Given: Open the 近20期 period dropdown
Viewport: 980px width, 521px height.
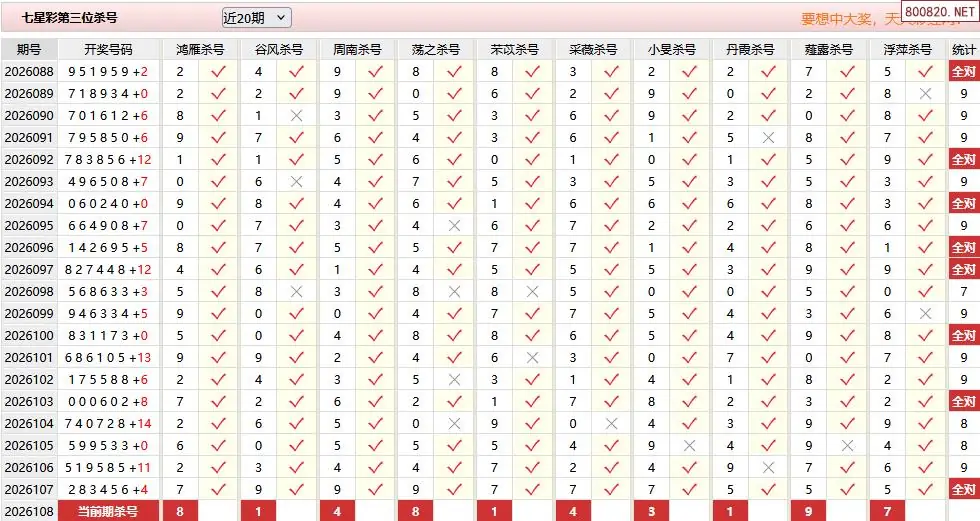Looking at the screenshot, I should [256, 18].
